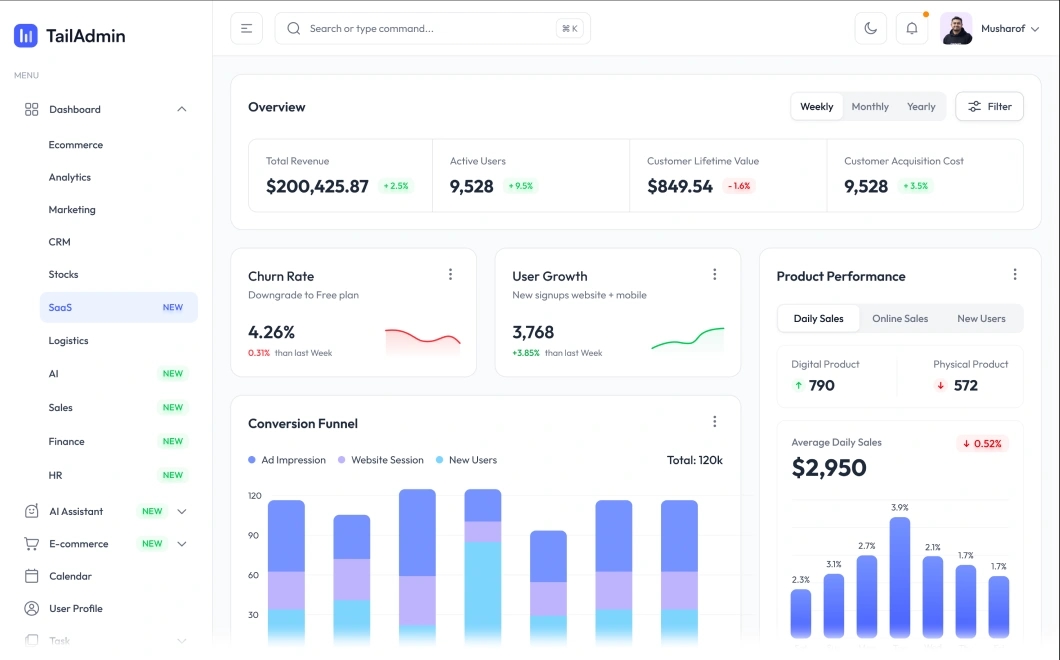Select the Daily Sales tab
1060x660 pixels.
click(x=819, y=319)
